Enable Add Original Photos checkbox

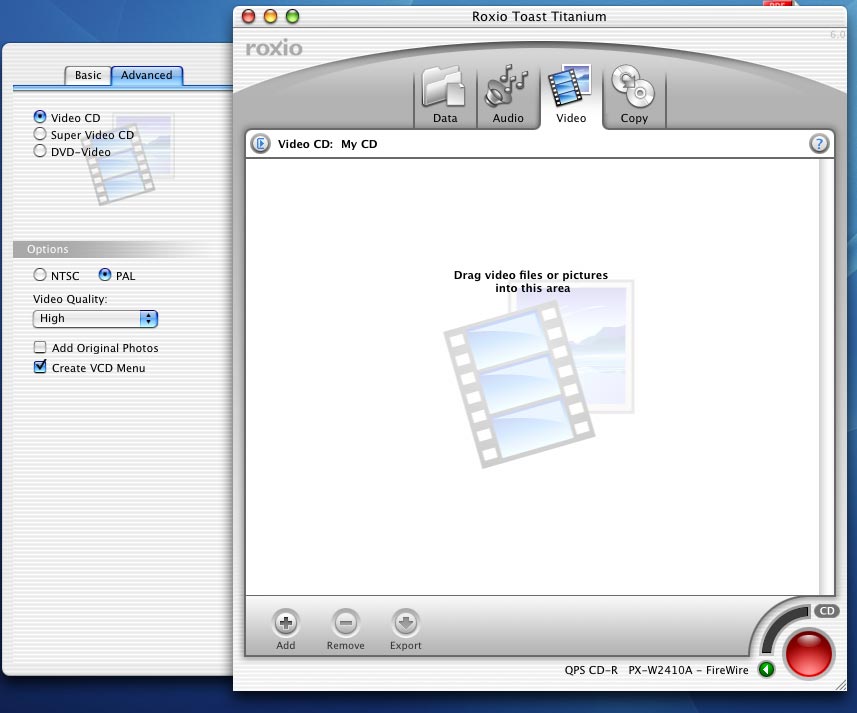pos(40,347)
